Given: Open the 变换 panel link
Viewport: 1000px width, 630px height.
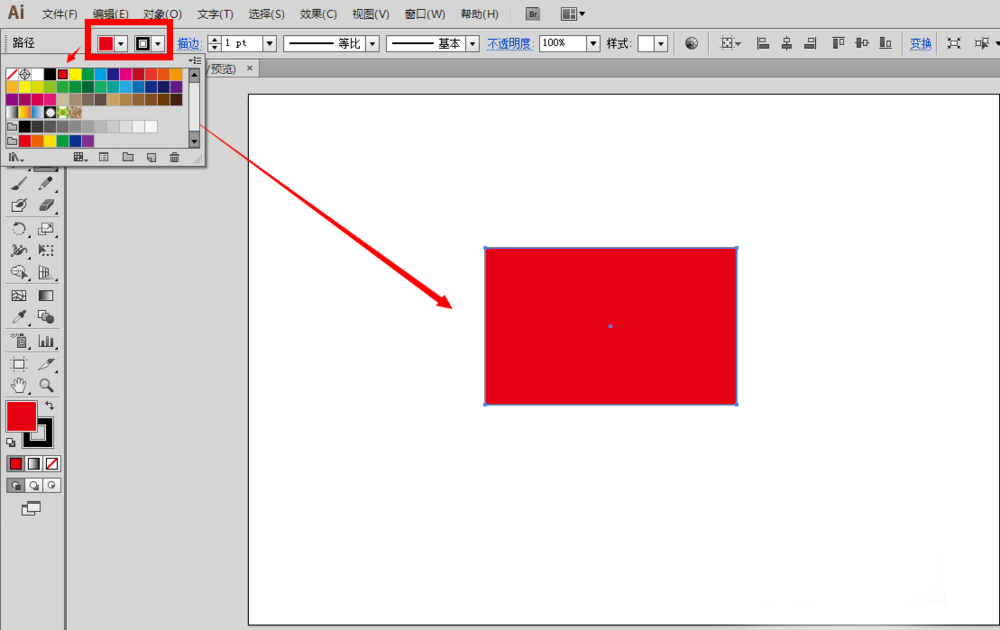Looking at the screenshot, I should [x=920, y=43].
